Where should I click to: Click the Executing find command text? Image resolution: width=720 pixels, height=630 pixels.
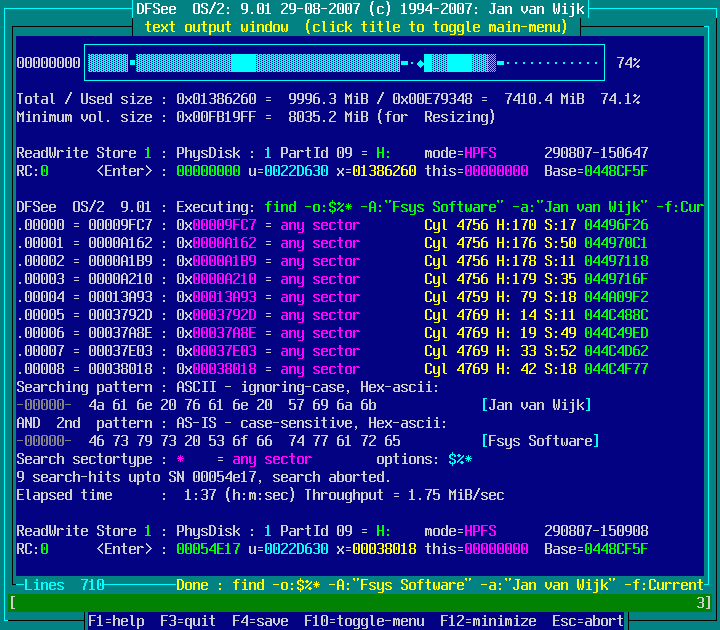[x=484, y=207]
